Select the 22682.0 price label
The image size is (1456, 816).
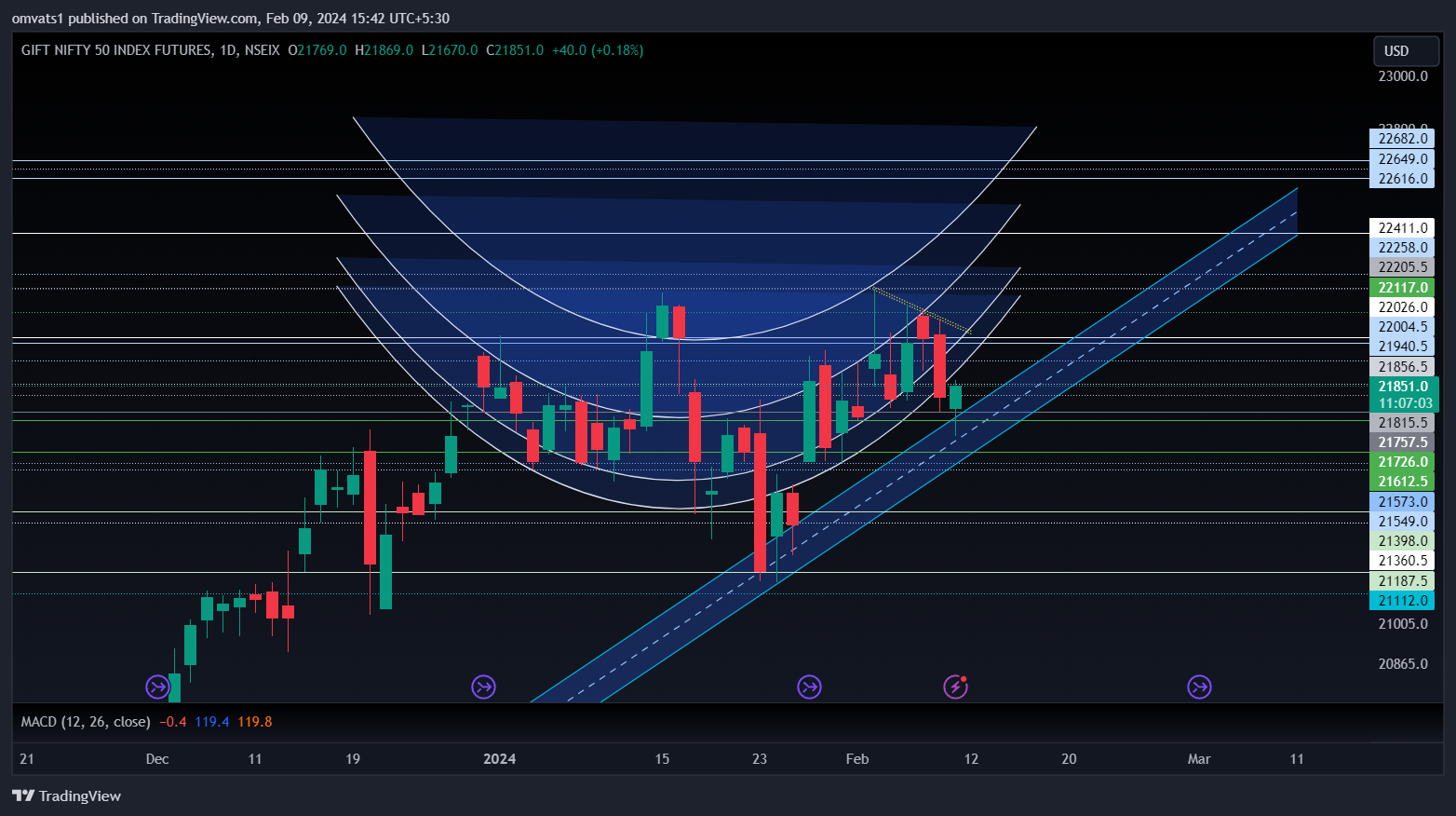pos(1402,139)
